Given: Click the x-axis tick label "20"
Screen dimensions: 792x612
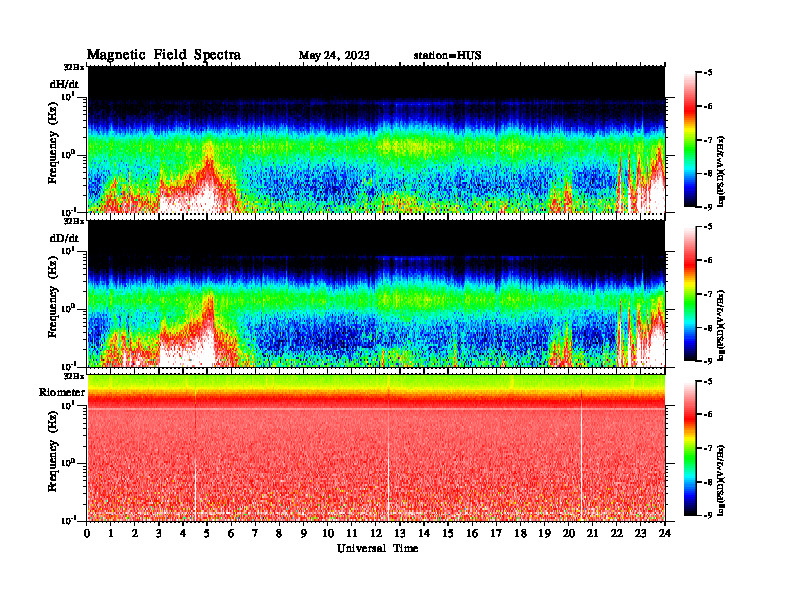Looking at the screenshot, I should [x=569, y=533].
